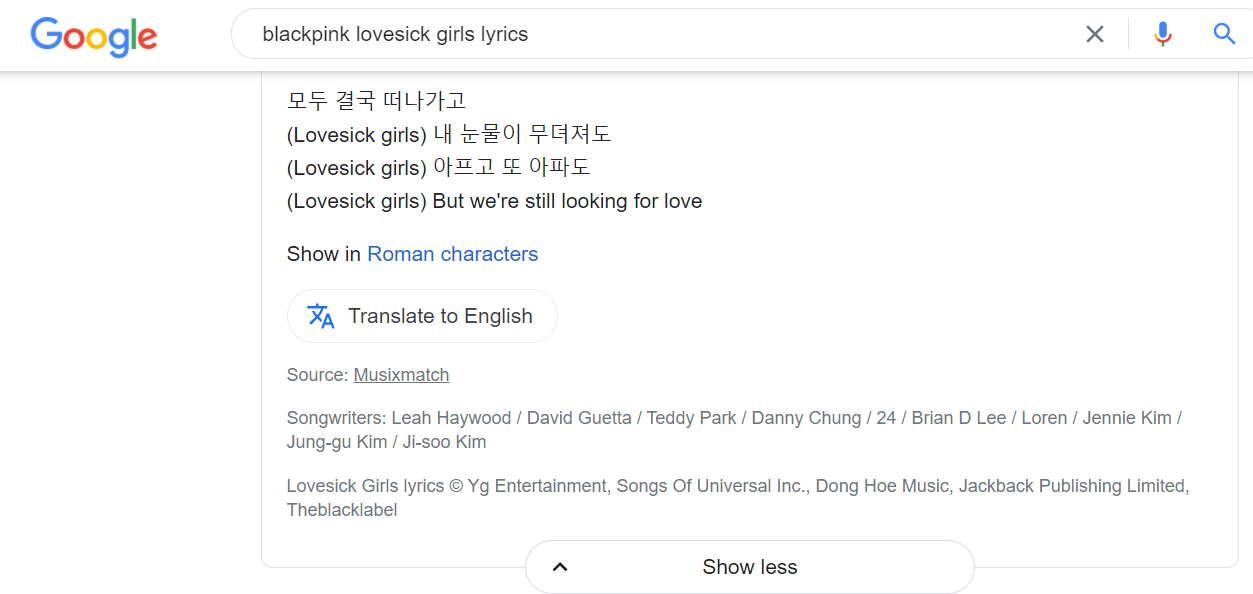Click the translate icon beside Translate to English
The width and height of the screenshot is (1253, 594).
point(321,316)
